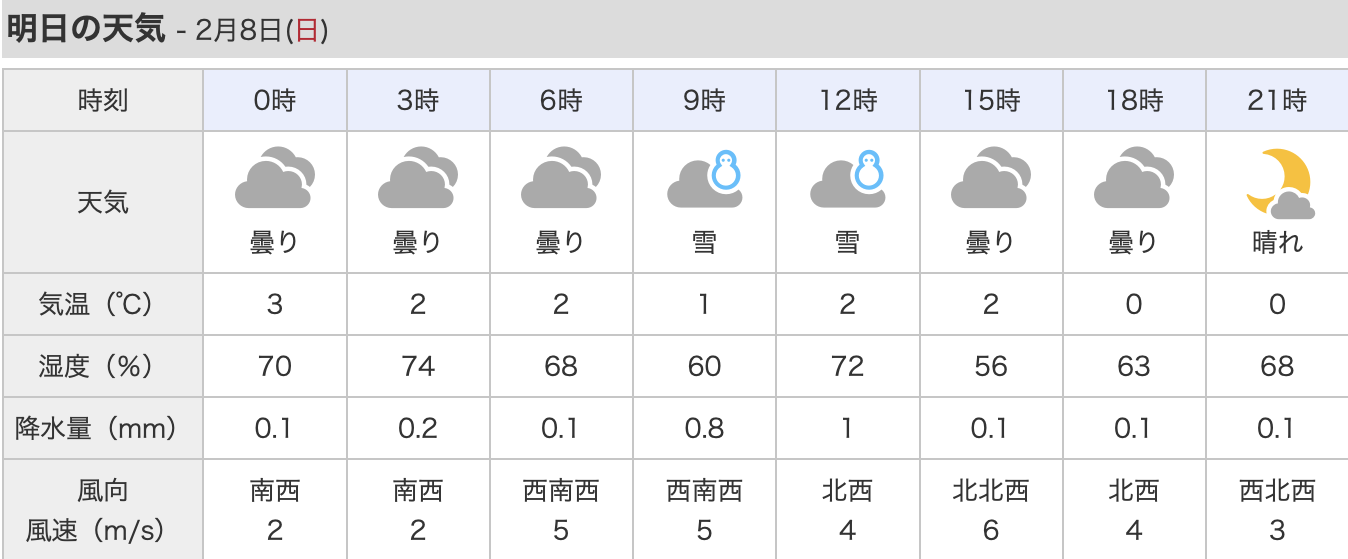This screenshot has height=559, width=1348.
Task: Click the cloudy icon at 0時
Action: (x=275, y=180)
